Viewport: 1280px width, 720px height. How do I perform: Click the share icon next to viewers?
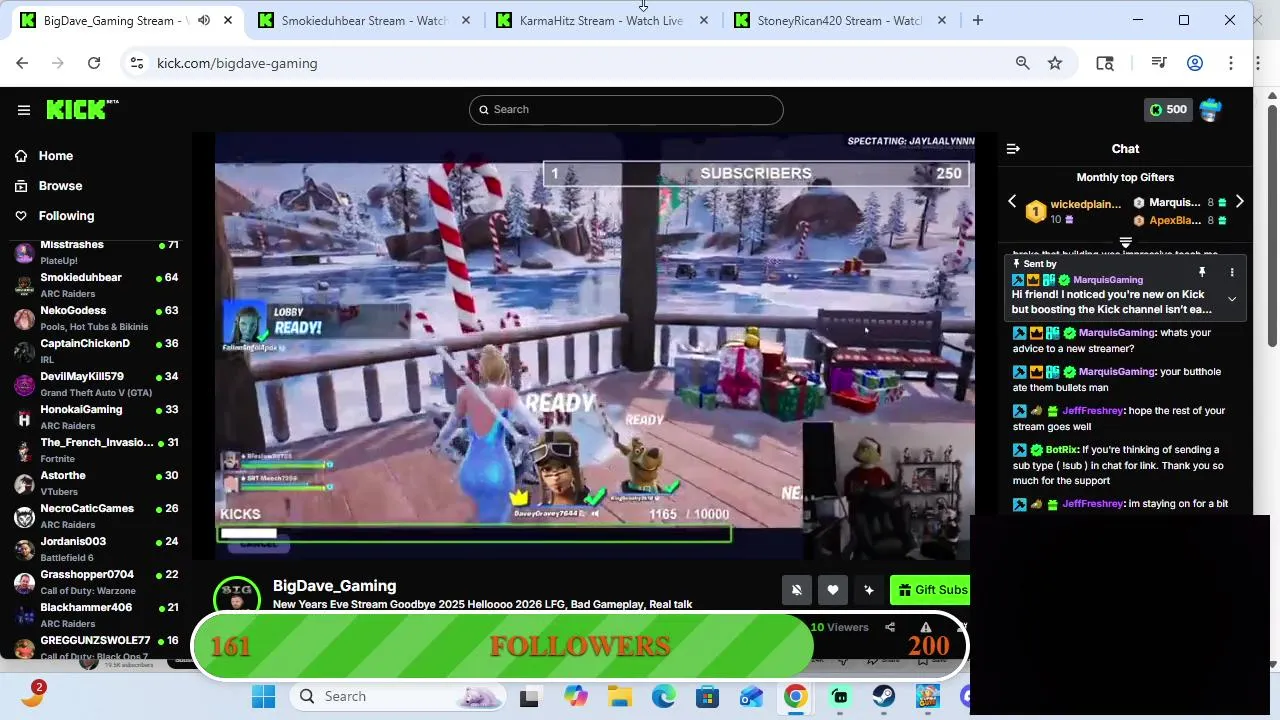[x=890, y=627]
